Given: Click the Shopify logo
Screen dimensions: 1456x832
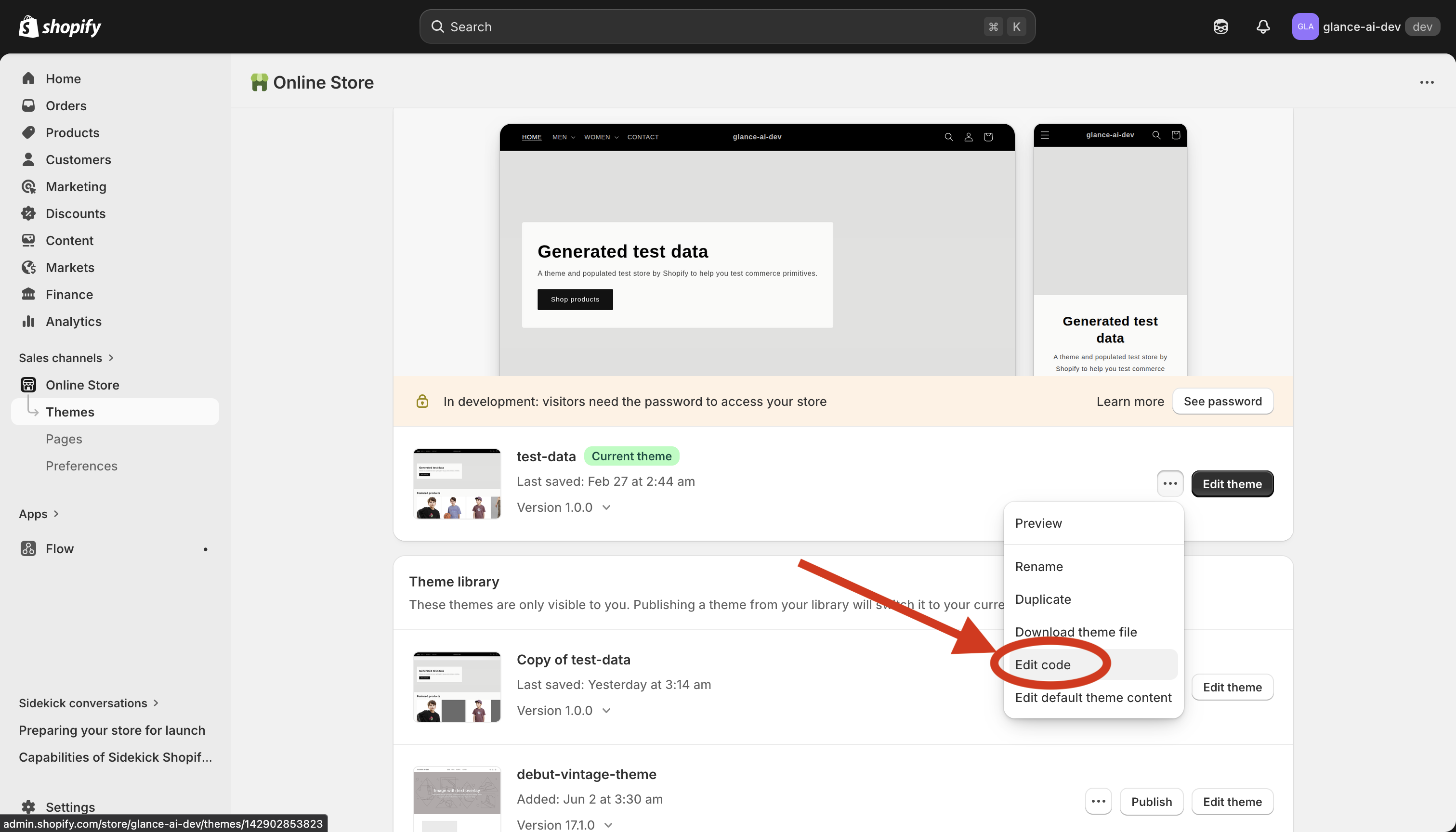Looking at the screenshot, I should point(60,26).
